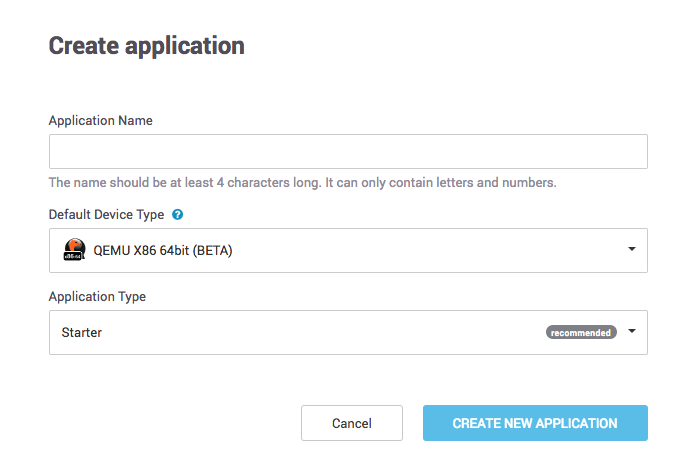Click the 'Application Type' label text
The height and width of the screenshot is (469, 697).
coord(96,296)
